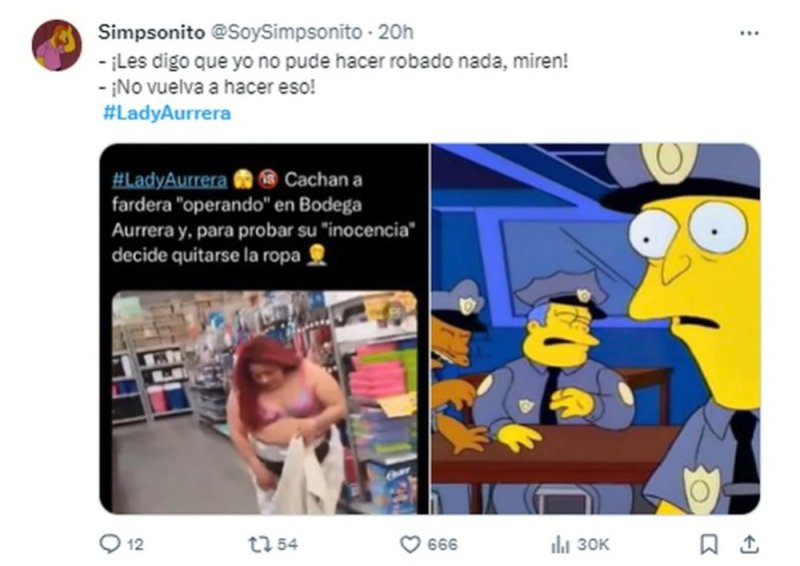Open the three-dot more options menu
Viewport: 800px width, 566px height.
coord(749,33)
